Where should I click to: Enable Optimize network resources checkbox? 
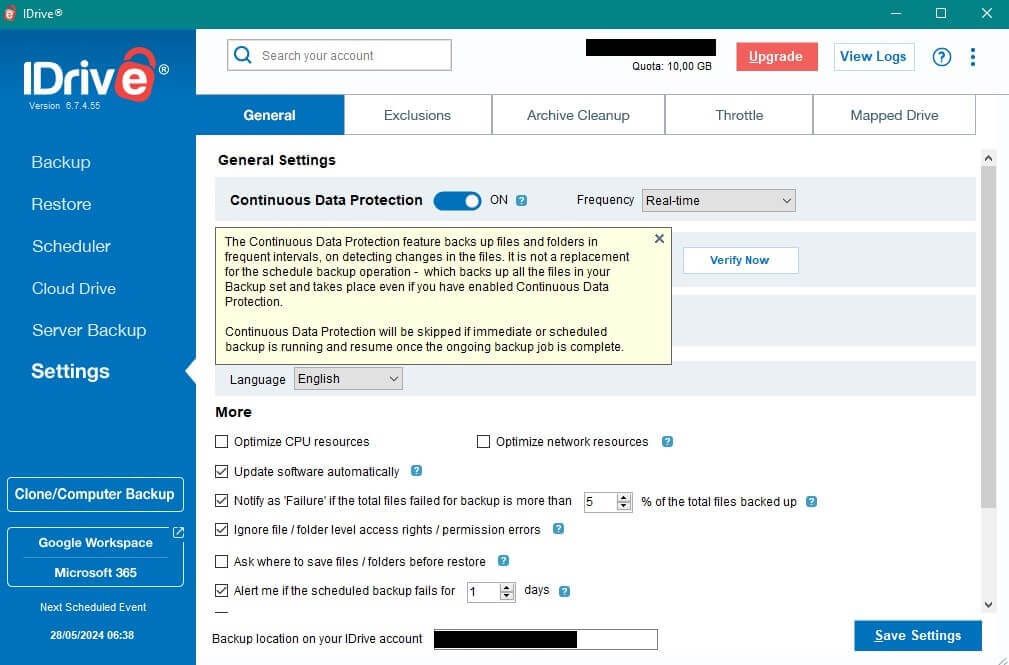(x=483, y=442)
